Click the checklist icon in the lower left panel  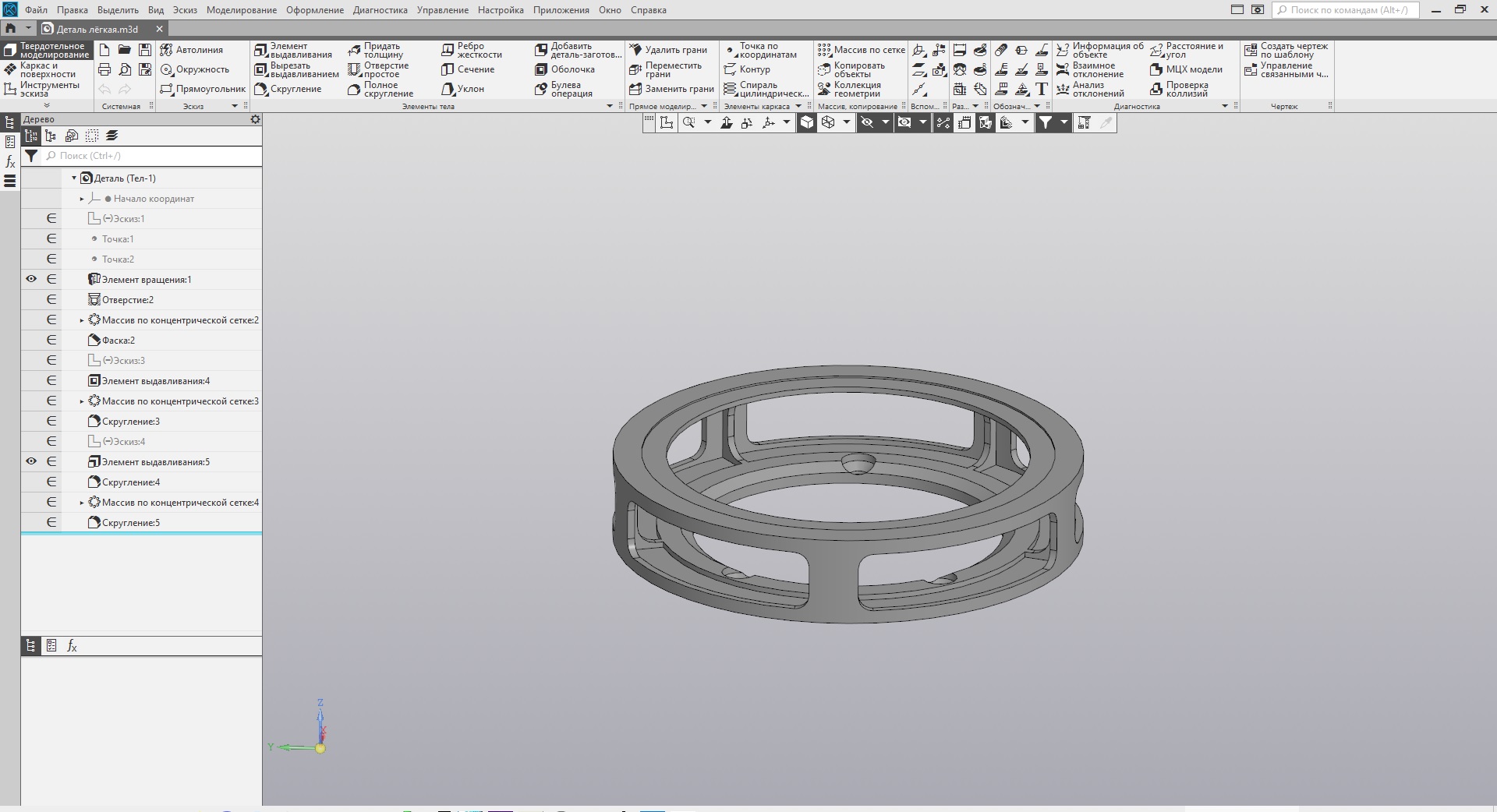click(51, 646)
